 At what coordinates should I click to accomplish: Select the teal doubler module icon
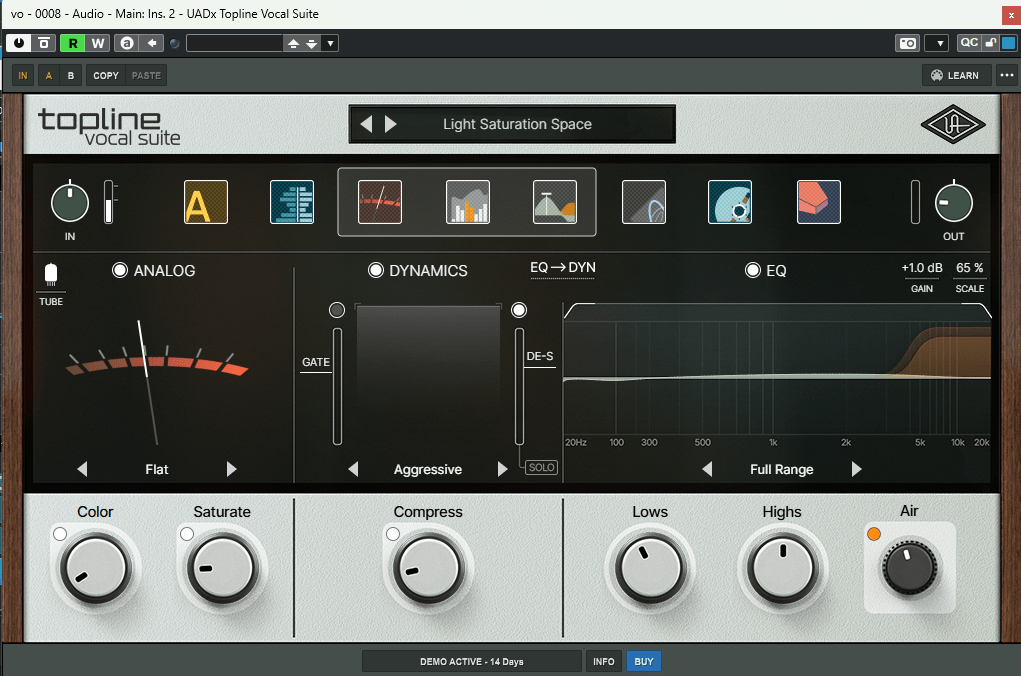[x=292, y=202]
